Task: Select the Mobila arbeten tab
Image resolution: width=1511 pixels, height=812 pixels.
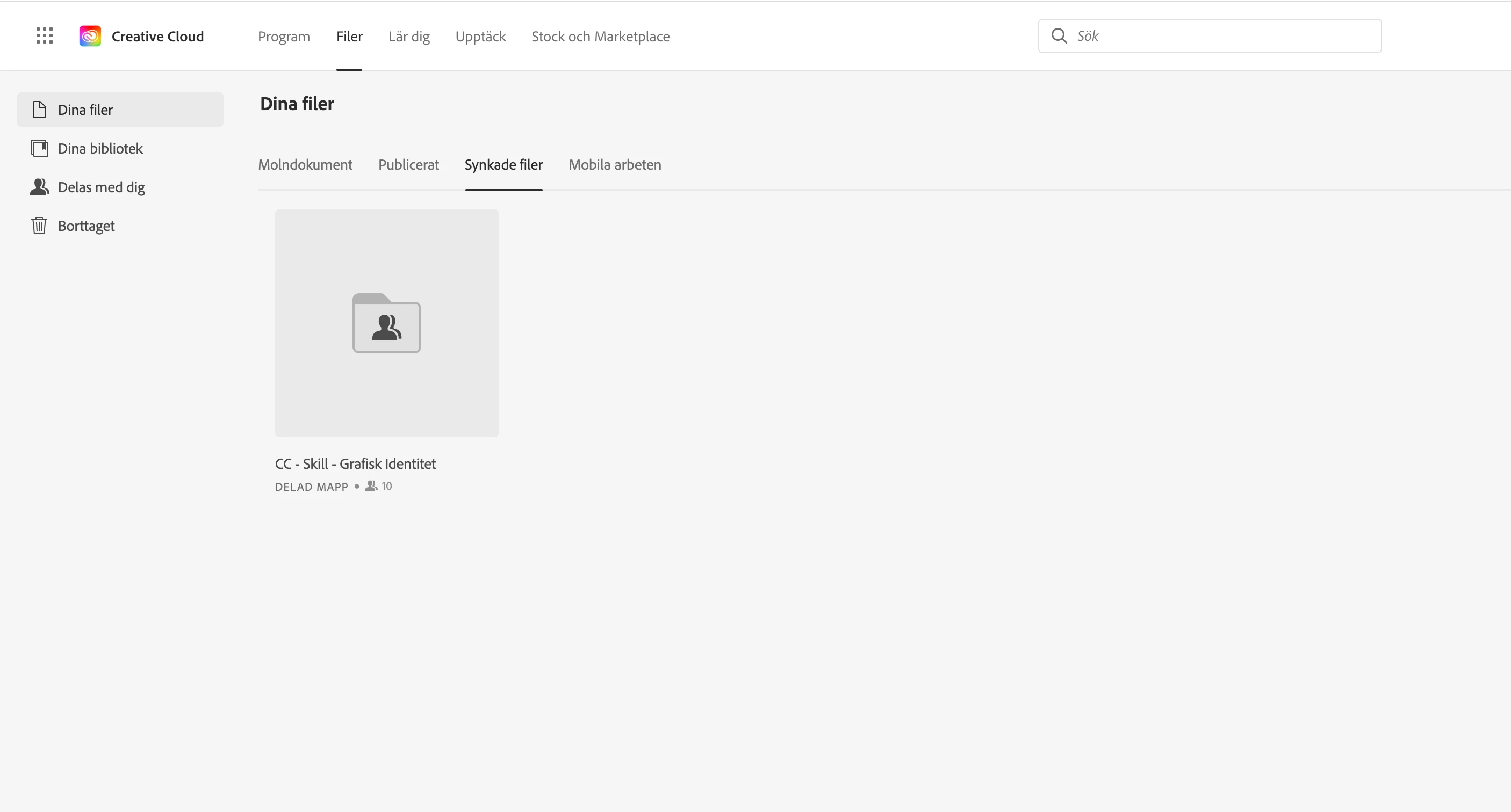Action: click(615, 165)
